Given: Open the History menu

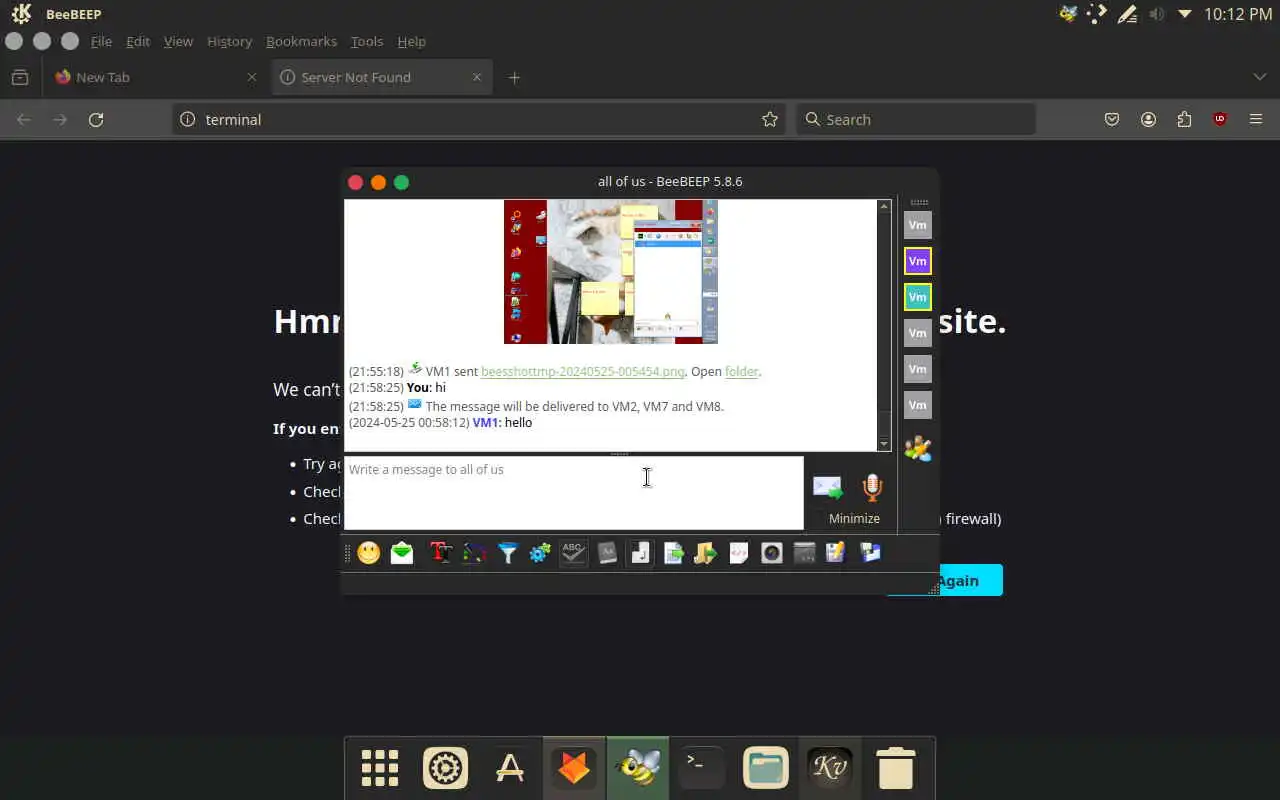Looking at the screenshot, I should [229, 41].
